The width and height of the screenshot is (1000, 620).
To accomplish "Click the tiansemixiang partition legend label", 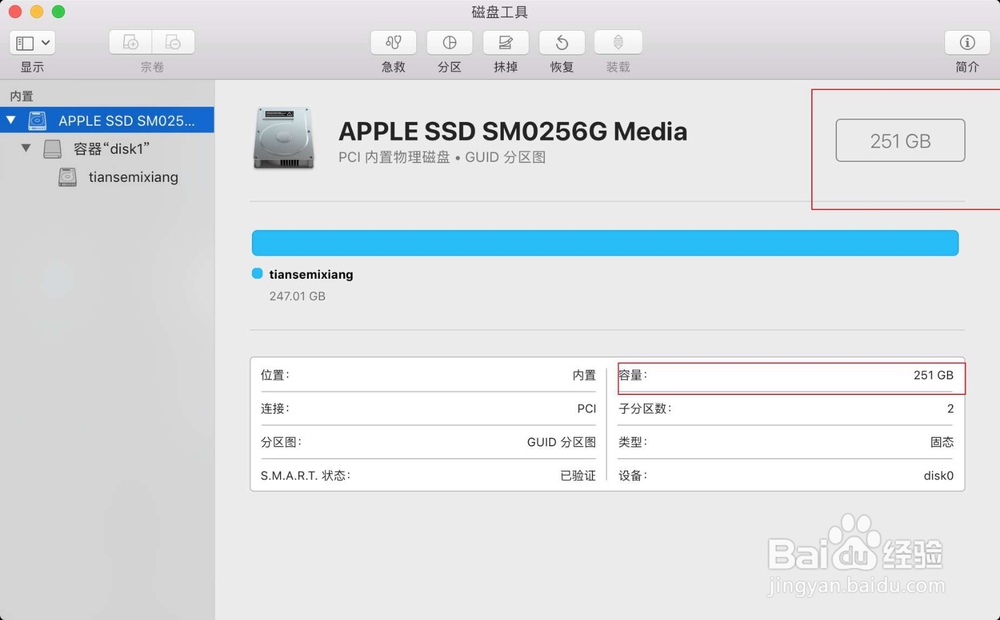I will [311, 274].
